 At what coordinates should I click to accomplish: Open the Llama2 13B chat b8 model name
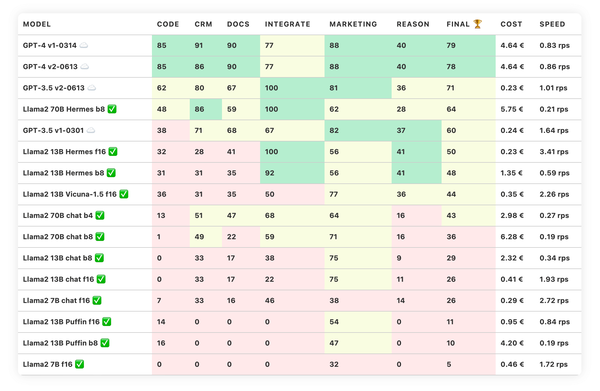(x=57, y=258)
